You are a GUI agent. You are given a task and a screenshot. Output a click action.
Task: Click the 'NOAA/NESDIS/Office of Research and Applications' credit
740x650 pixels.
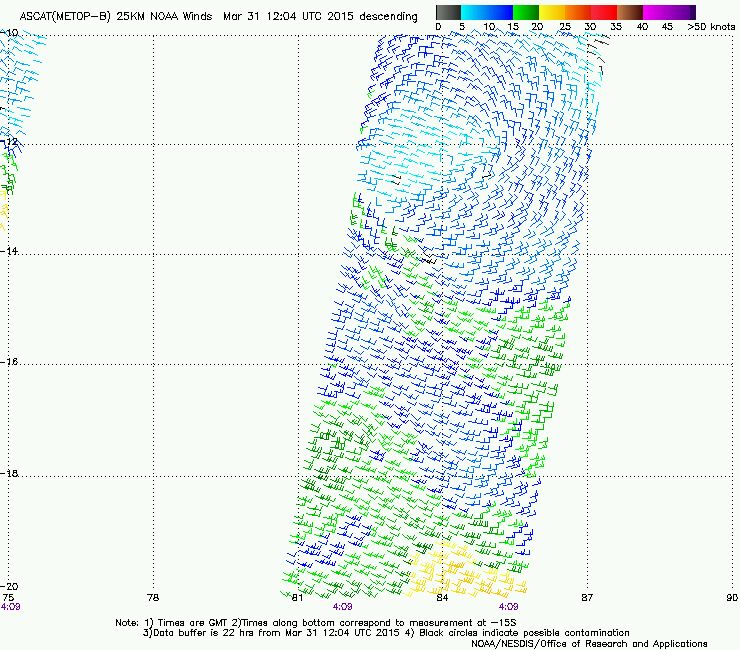[x=589, y=644]
